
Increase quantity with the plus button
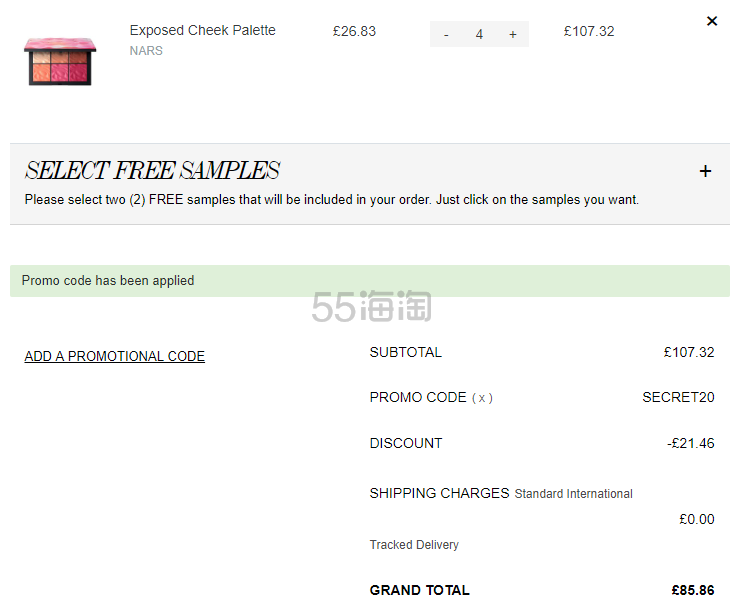tap(513, 35)
